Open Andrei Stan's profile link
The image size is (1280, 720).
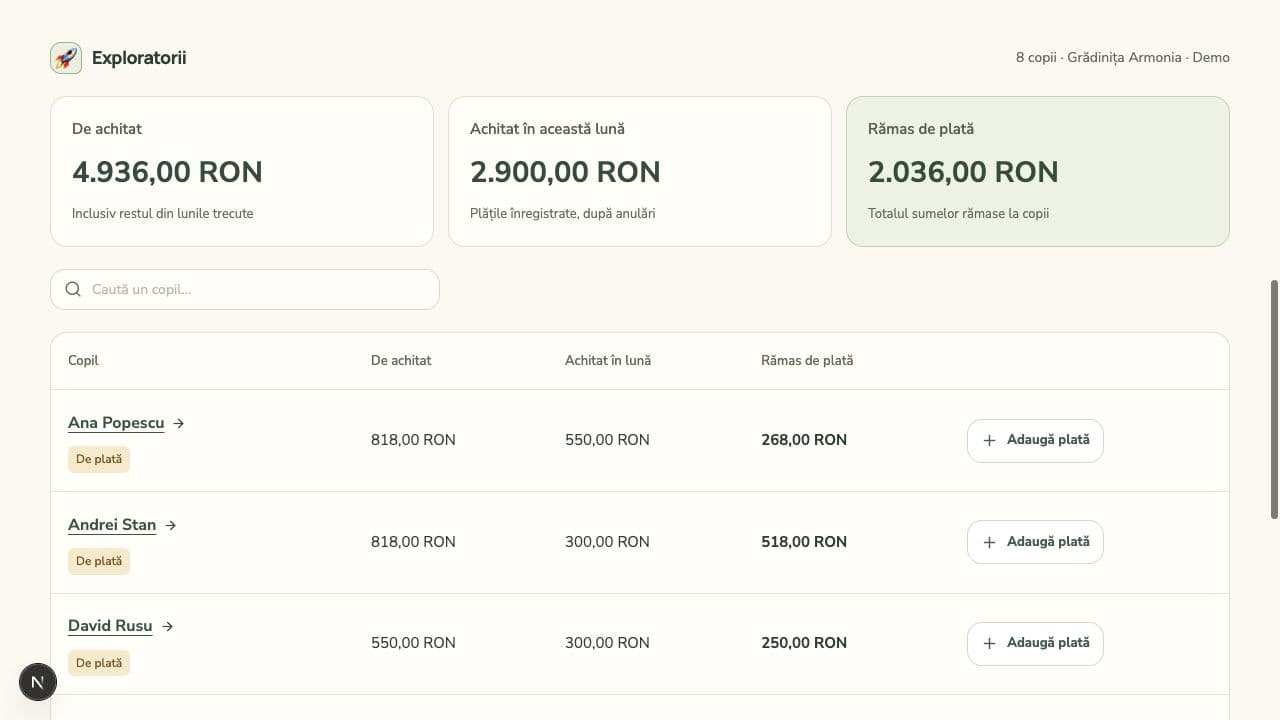(x=112, y=525)
